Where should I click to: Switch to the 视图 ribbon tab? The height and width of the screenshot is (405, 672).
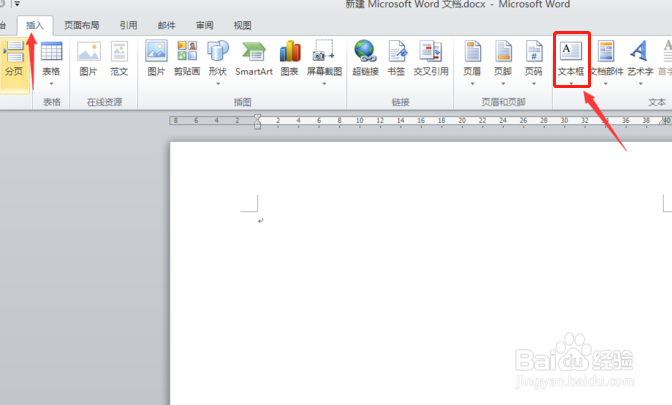pyautogui.click(x=242, y=26)
